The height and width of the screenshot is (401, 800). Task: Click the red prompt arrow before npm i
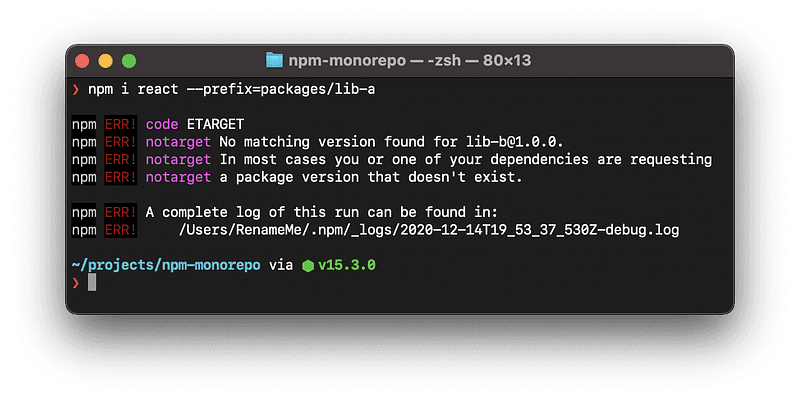(76, 90)
